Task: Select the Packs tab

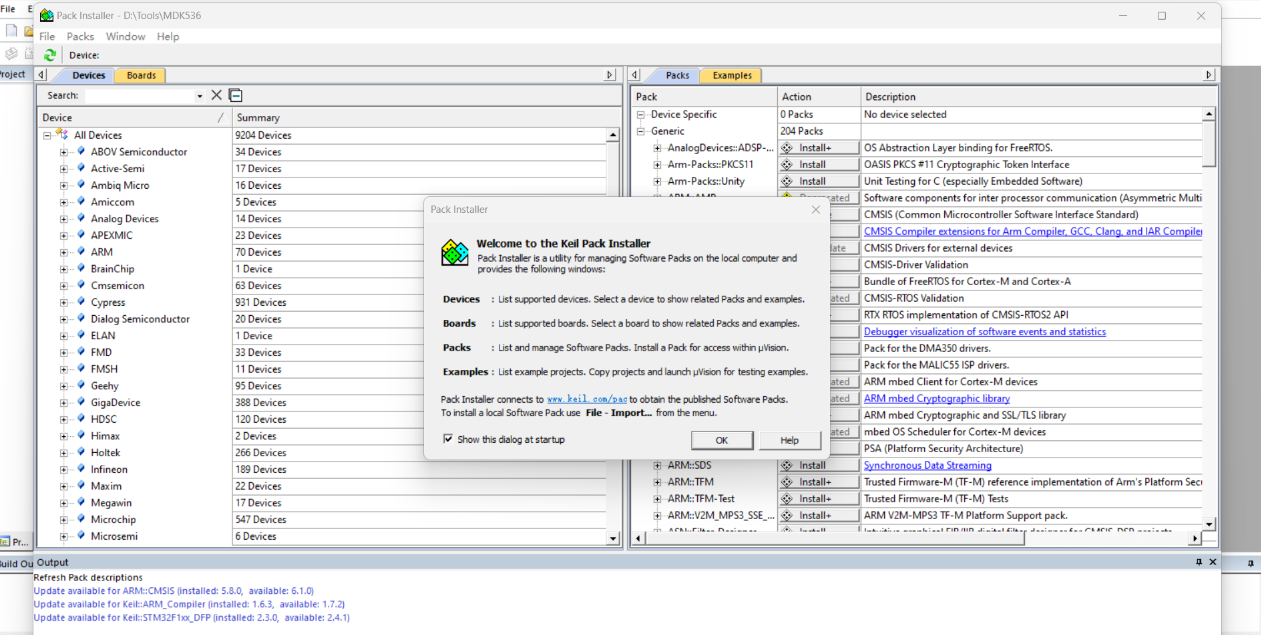Action: click(x=676, y=75)
